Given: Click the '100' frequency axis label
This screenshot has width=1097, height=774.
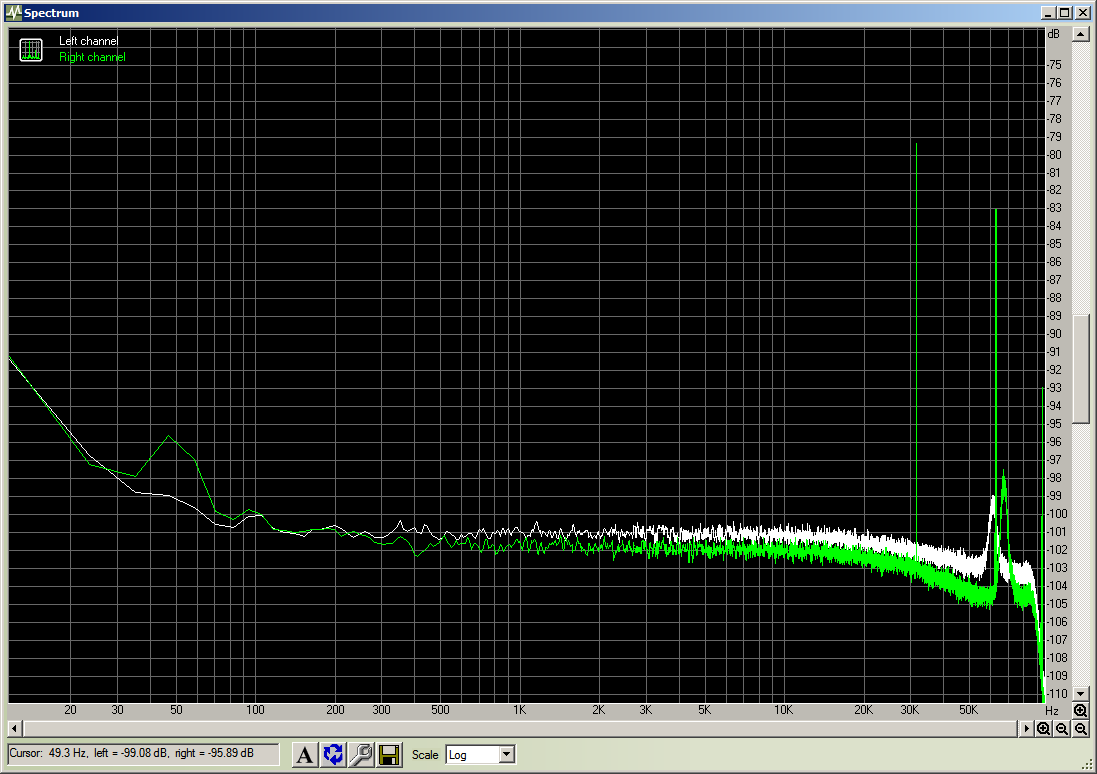Looking at the screenshot, I should (x=255, y=710).
